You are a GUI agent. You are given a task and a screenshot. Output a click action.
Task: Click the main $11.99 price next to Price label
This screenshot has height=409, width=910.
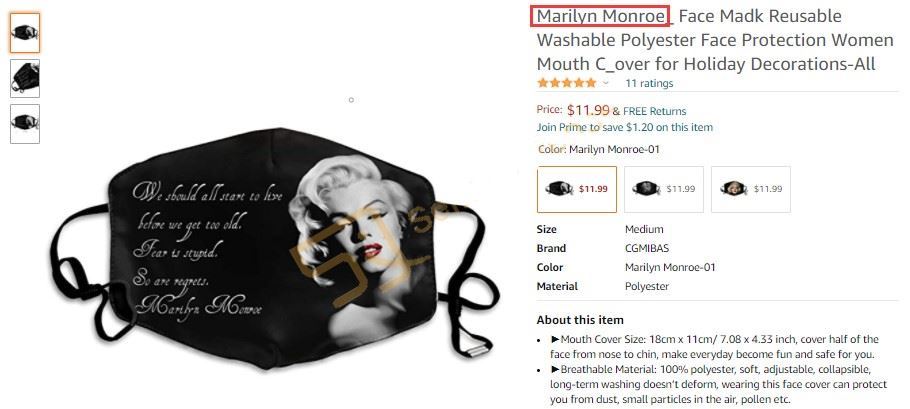(588, 110)
